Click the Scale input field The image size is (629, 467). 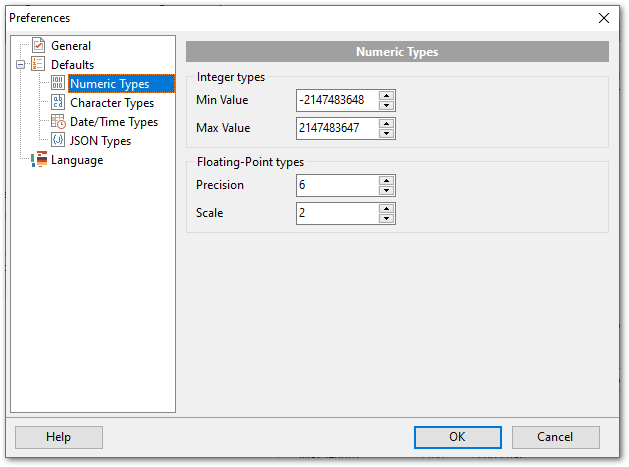pos(337,213)
